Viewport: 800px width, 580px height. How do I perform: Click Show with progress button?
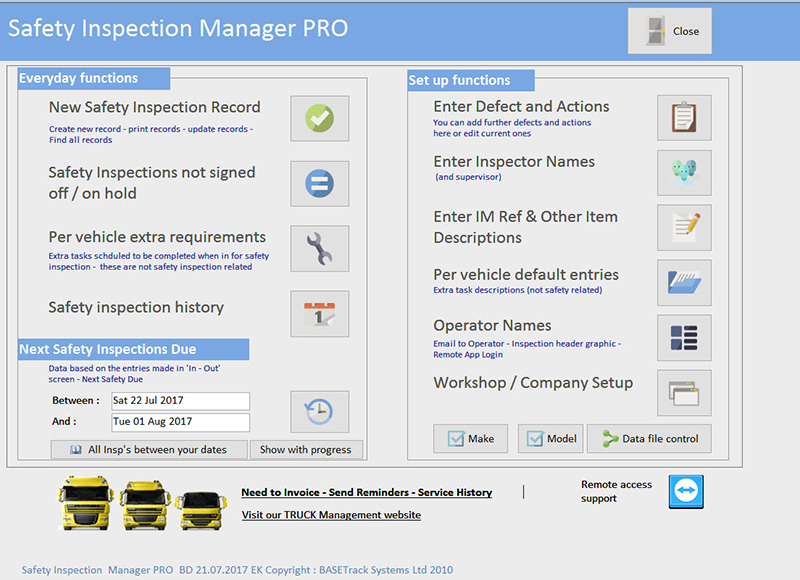pos(306,450)
